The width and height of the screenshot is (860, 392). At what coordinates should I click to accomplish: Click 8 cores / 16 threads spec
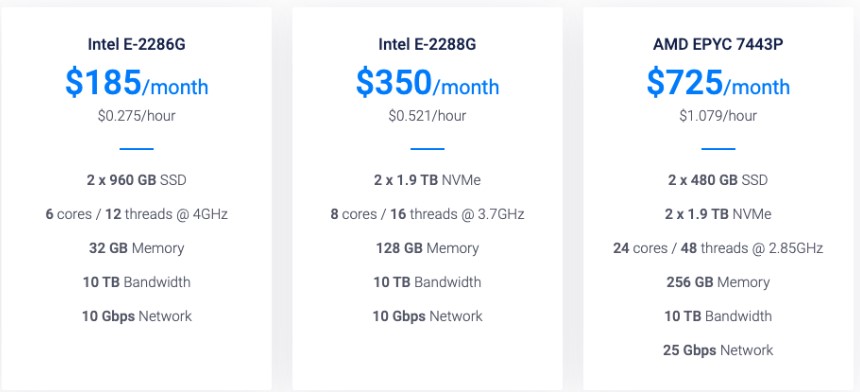(427, 214)
